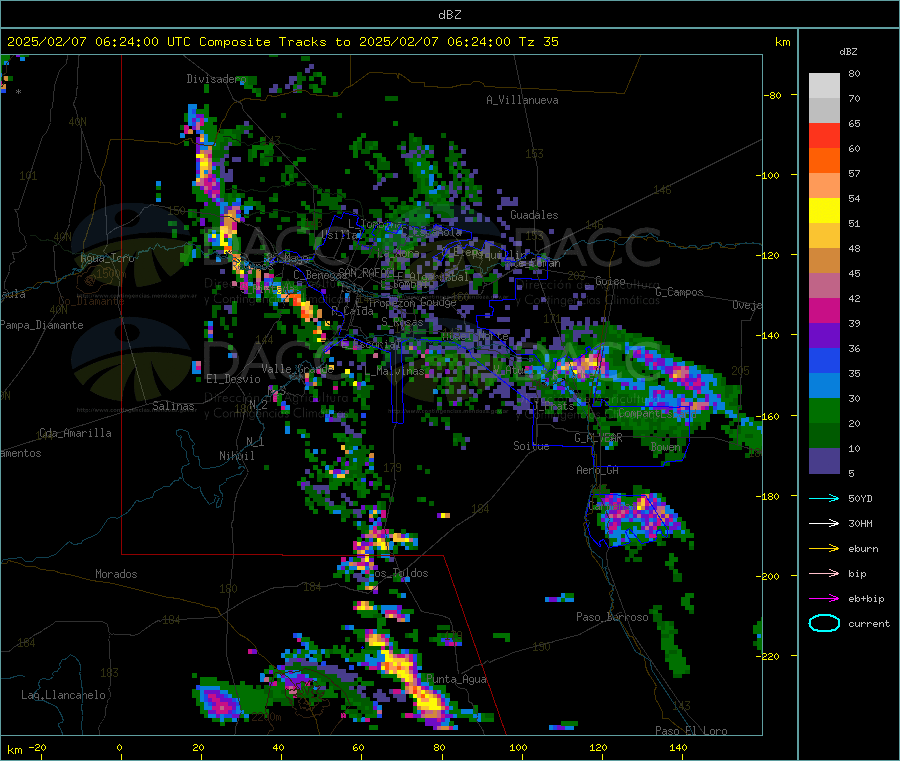Select the light orange 54-57 dBZ swatch
Viewport: 900px width, 761px height.
pos(824,185)
